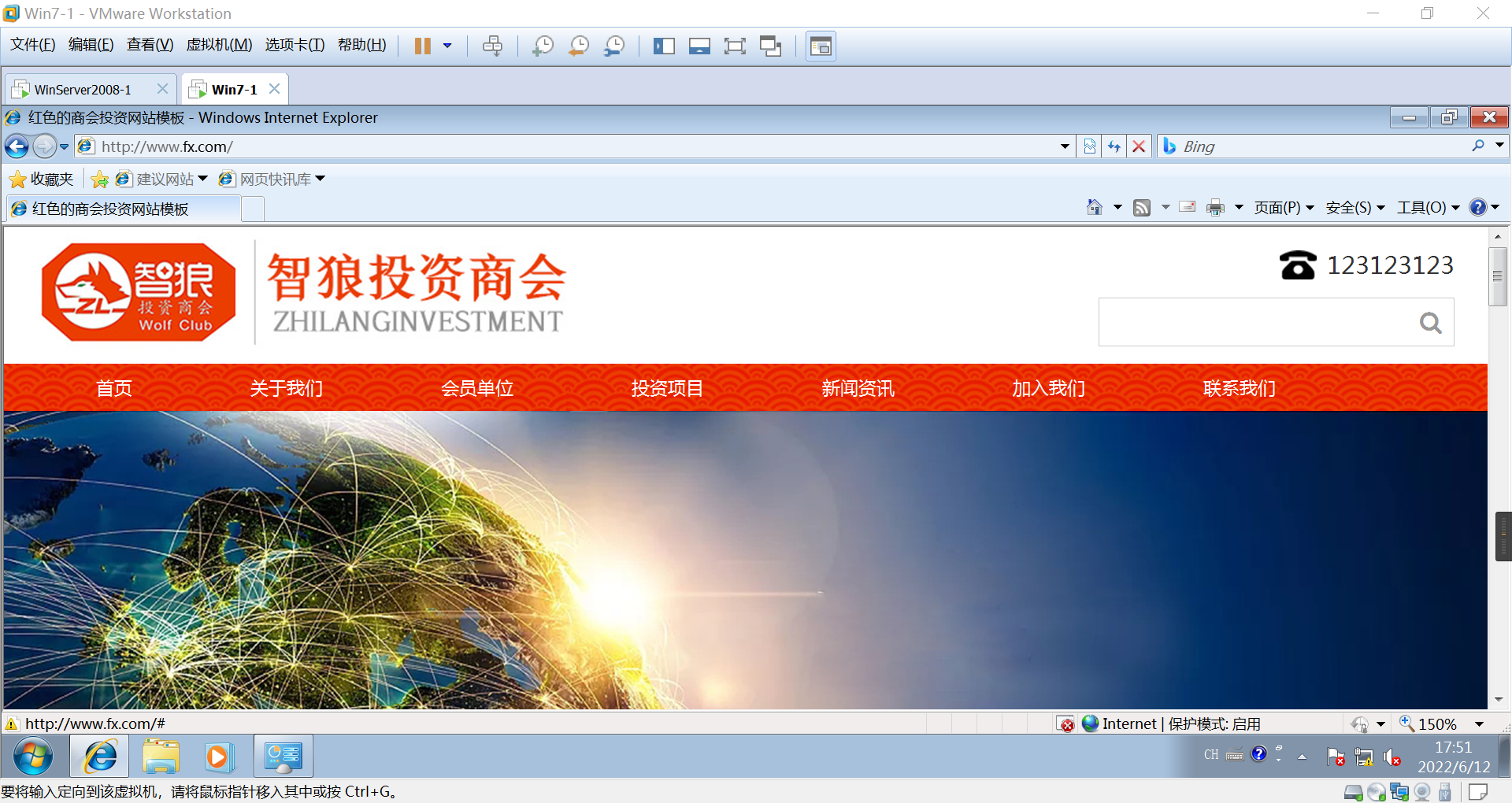Image resolution: width=1512 pixels, height=803 pixels.
Task: Open the VMware 选项卡(T) menu
Action: point(295,45)
